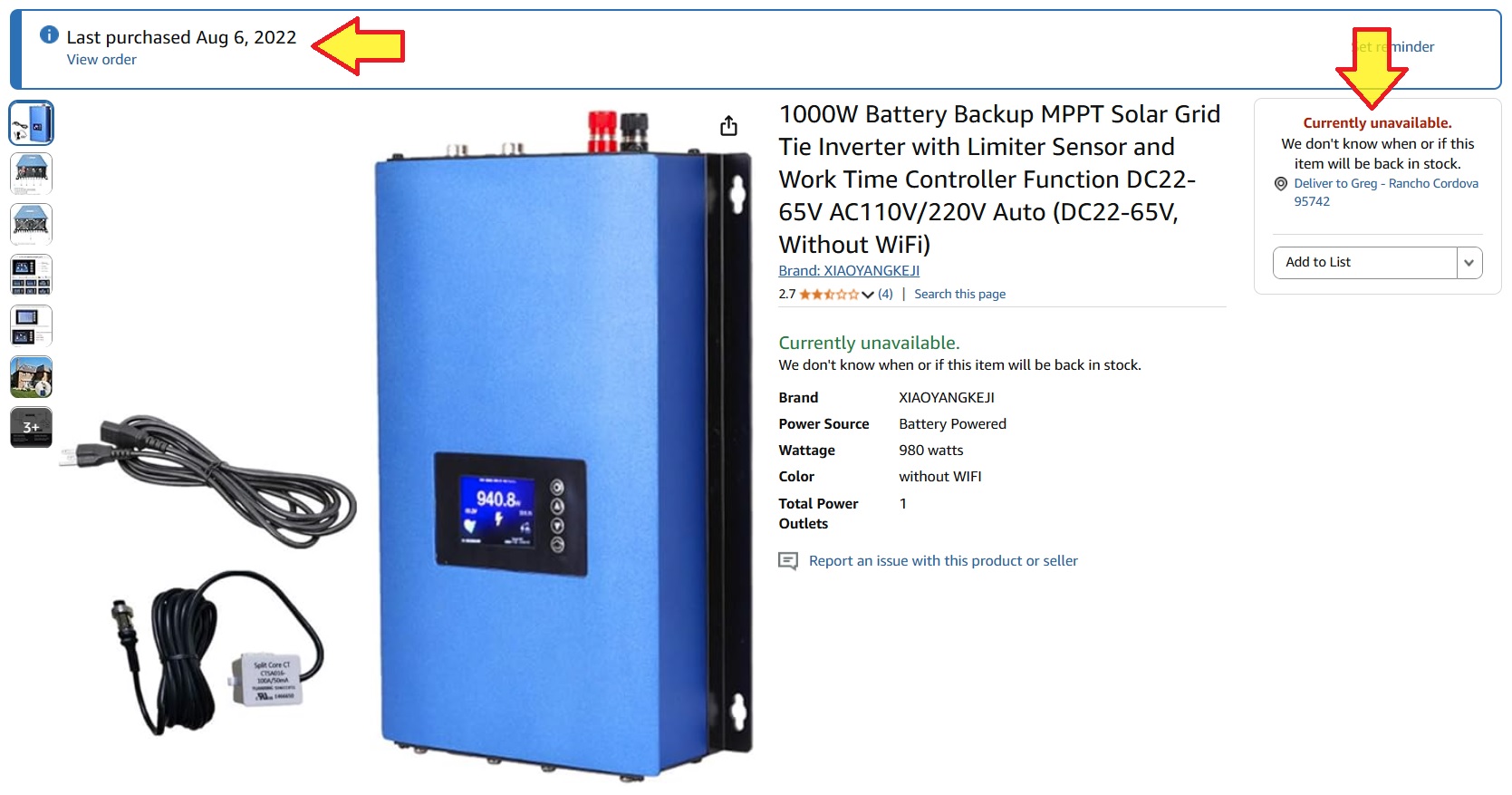Open the Brand: XIAOYANGKEJI link

pyautogui.click(x=849, y=271)
